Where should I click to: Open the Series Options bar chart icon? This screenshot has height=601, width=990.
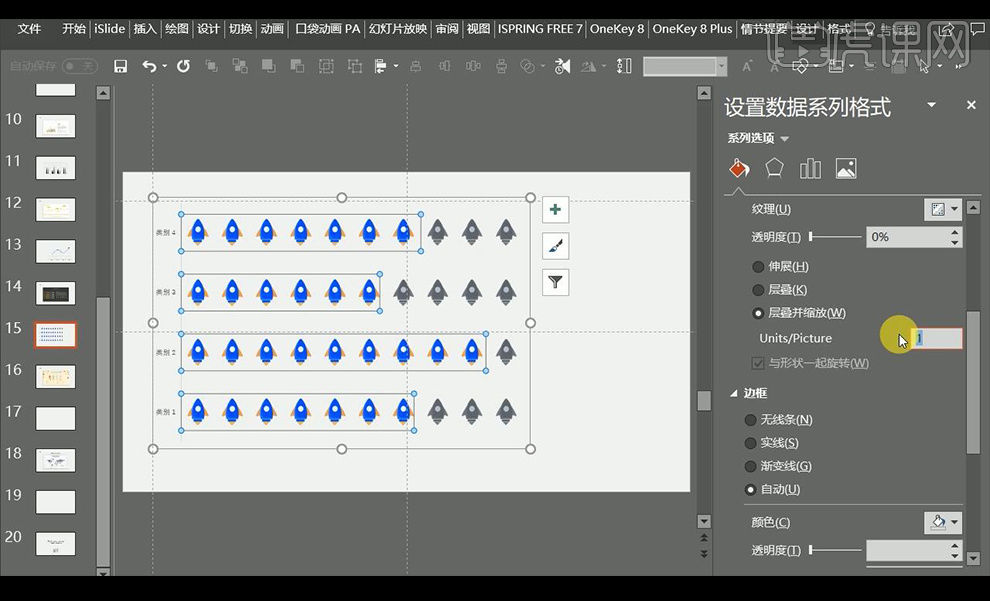[x=810, y=168]
